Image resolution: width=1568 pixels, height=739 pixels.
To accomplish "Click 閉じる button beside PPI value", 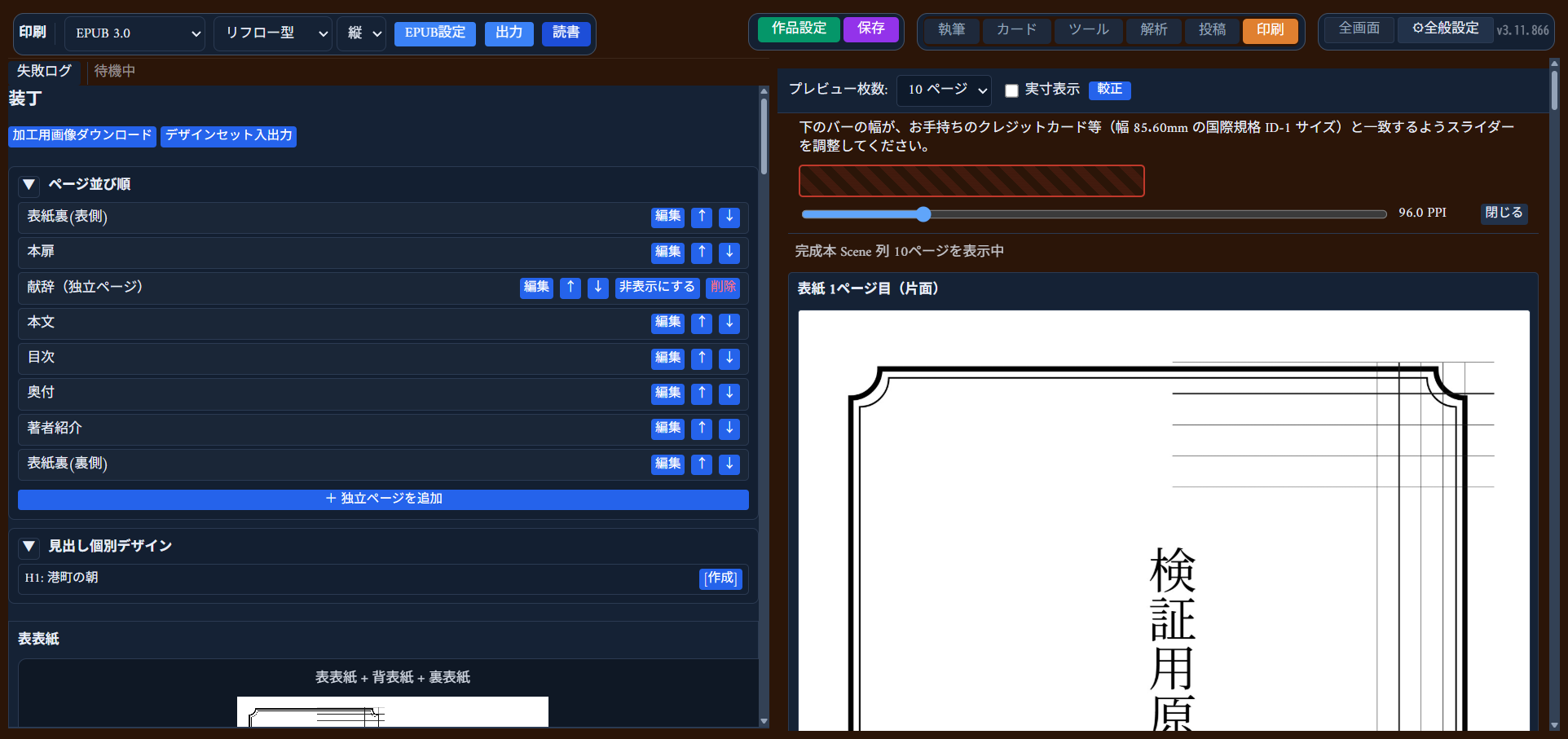I will 1504,213.
